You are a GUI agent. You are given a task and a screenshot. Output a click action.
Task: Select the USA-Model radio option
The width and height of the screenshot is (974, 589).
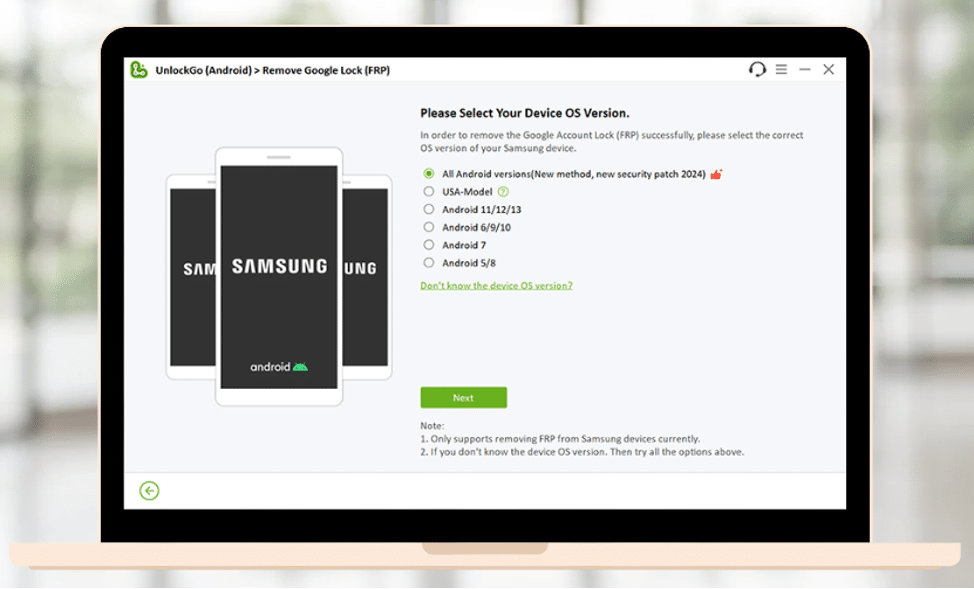429,191
